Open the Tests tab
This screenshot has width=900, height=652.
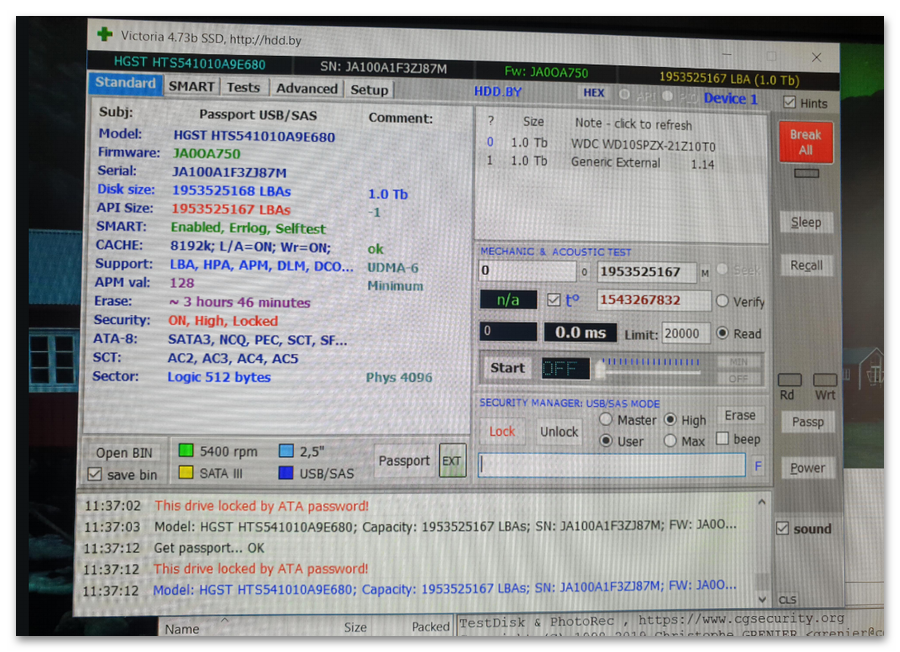click(x=243, y=87)
